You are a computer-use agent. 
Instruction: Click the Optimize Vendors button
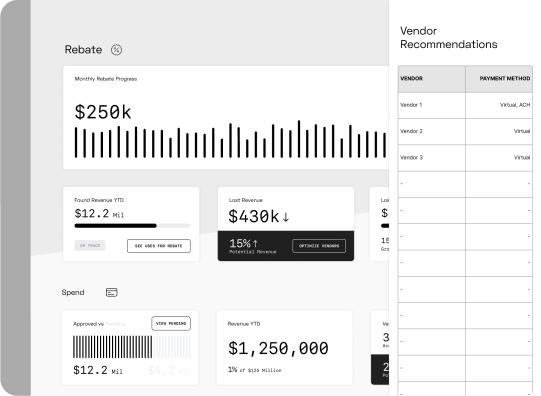coord(319,246)
